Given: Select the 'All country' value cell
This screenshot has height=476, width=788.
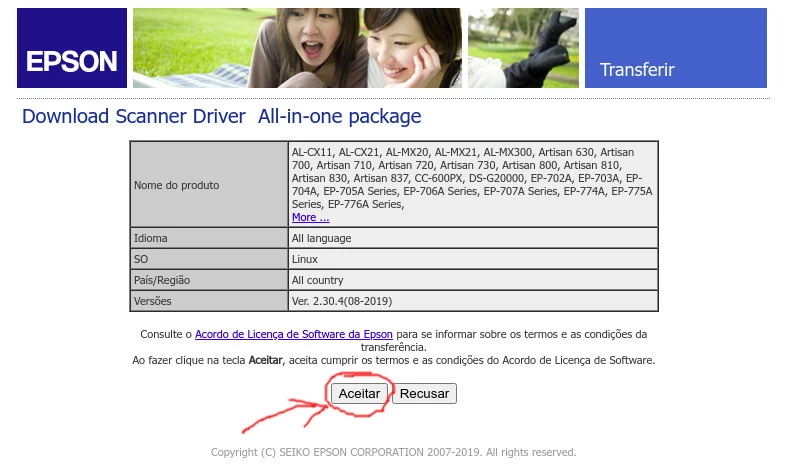Looking at the screenshot, I should point(473,280).
